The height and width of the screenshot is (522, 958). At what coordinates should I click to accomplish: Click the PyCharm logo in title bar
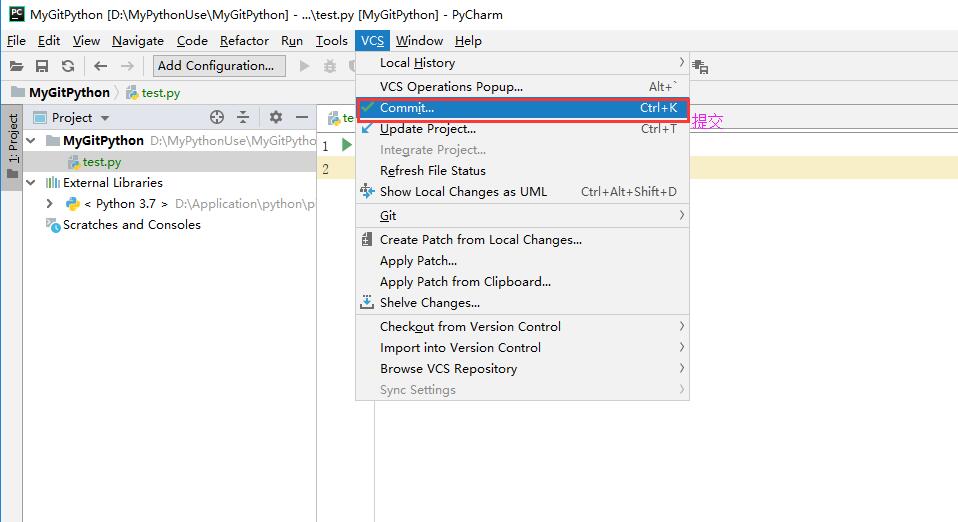pos(16,13)
